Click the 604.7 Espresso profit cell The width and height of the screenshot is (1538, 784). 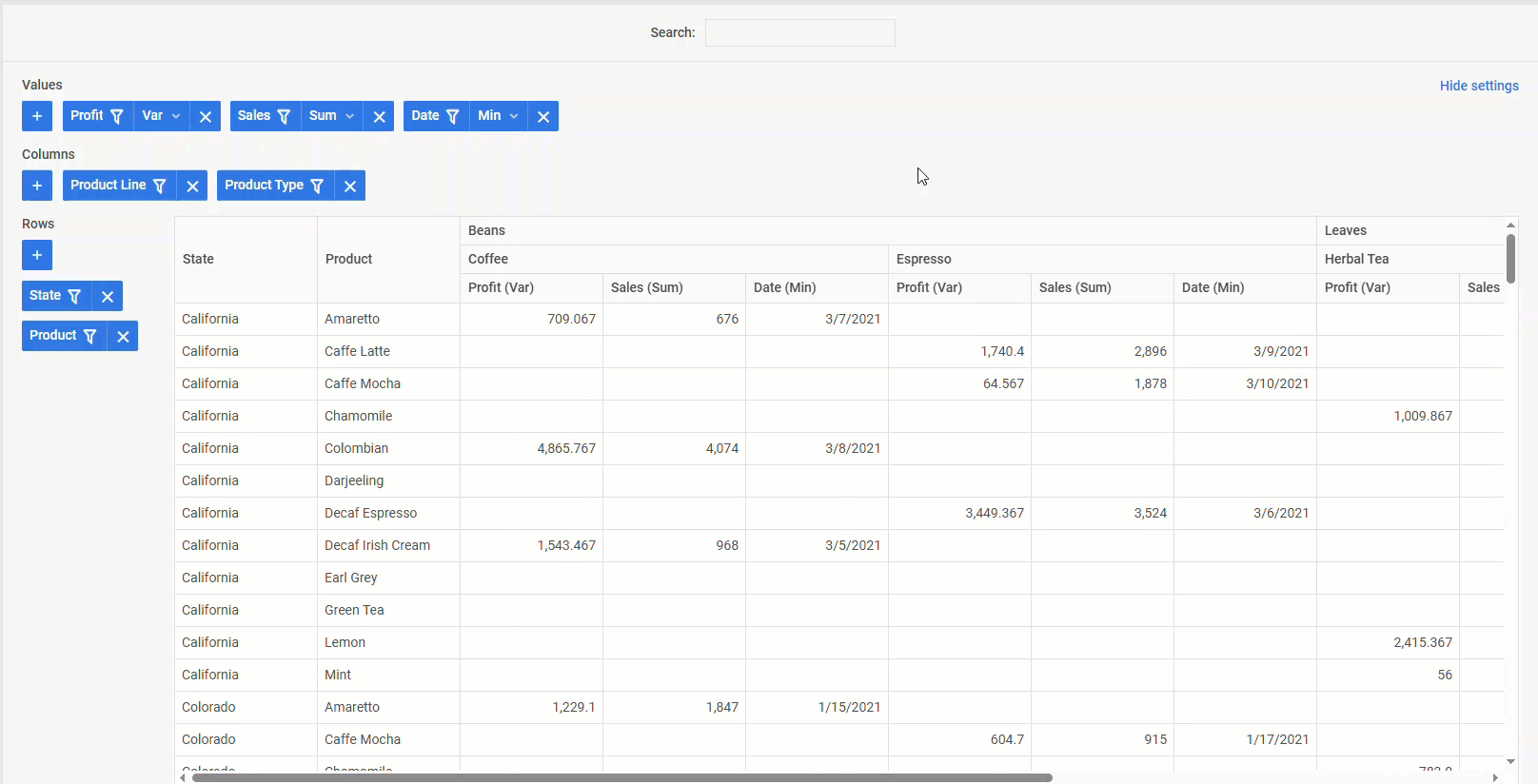(959, 739)
